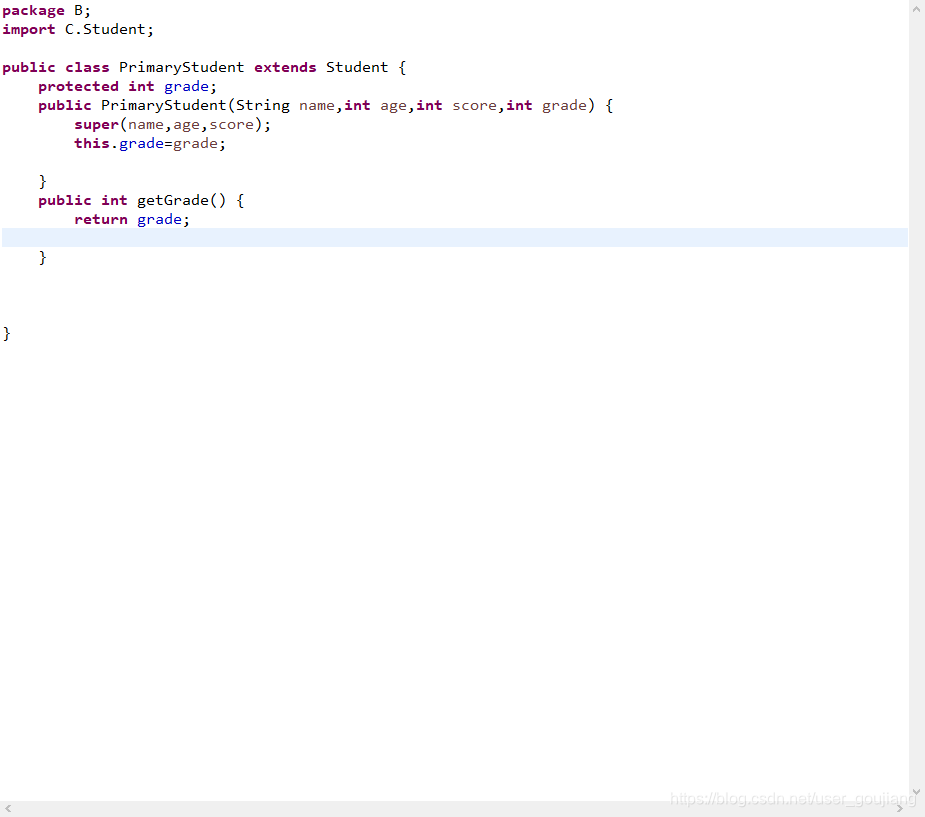The height and width of the screenshot is (817, 925).
Task: Click the vertical scrollbar down arrow
Action: 916,792
